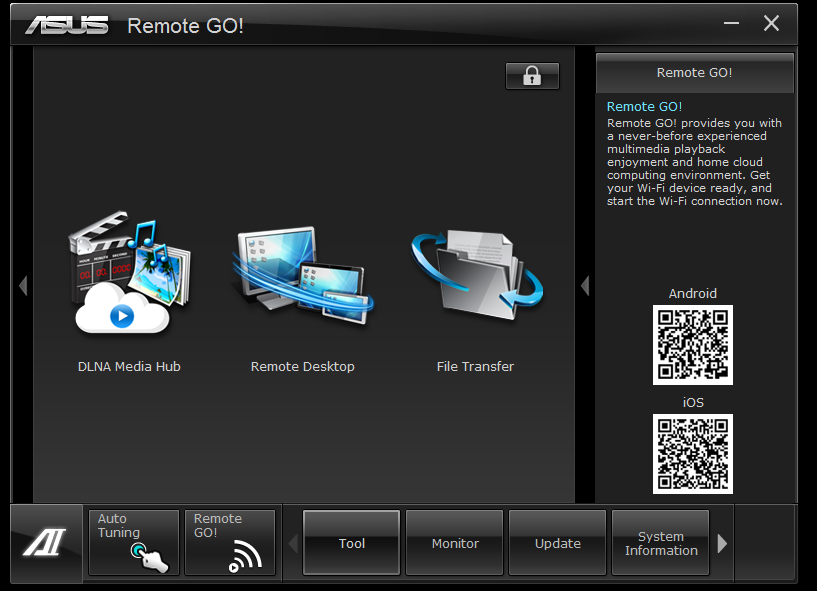Minimize the Remote GO! window
This screenshot has width=817, height=591.
731,23
